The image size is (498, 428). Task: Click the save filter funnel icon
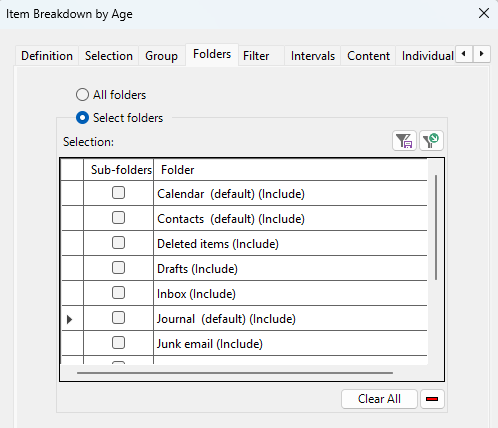pyautogui.click(x=404, y=141)
